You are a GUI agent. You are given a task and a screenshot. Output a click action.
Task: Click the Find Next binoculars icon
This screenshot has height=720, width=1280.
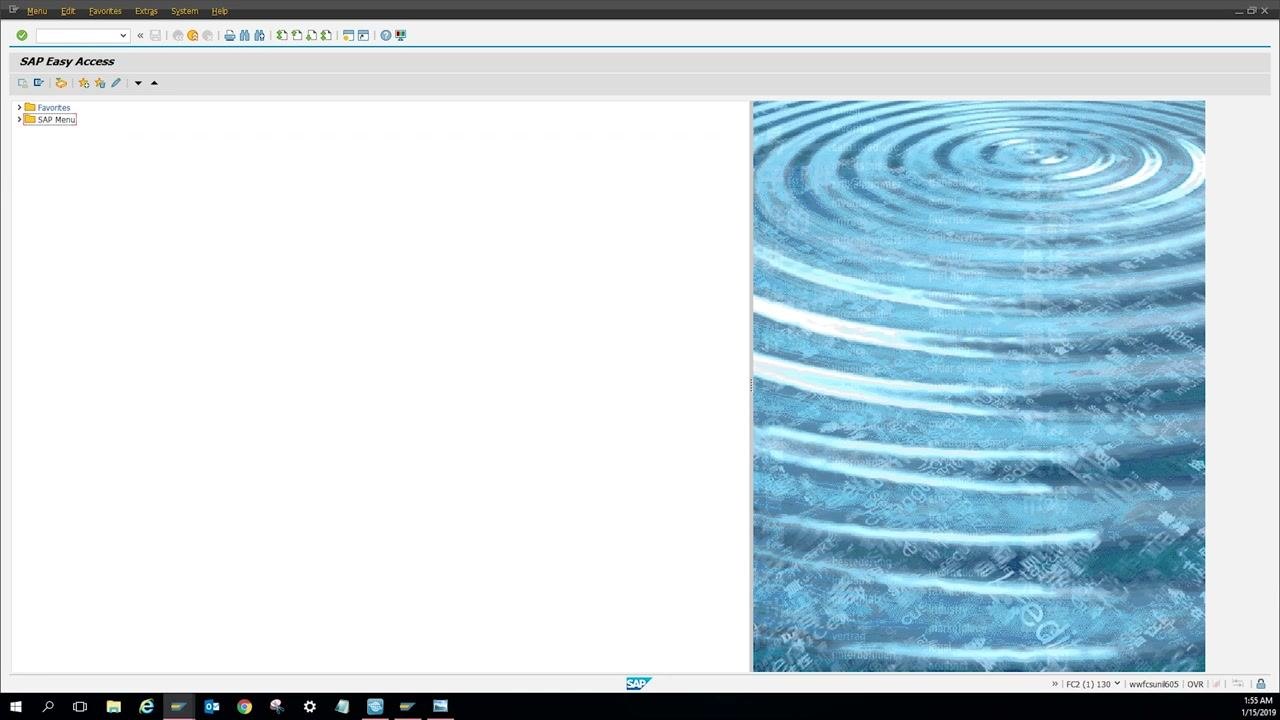[x=259, y=35]
